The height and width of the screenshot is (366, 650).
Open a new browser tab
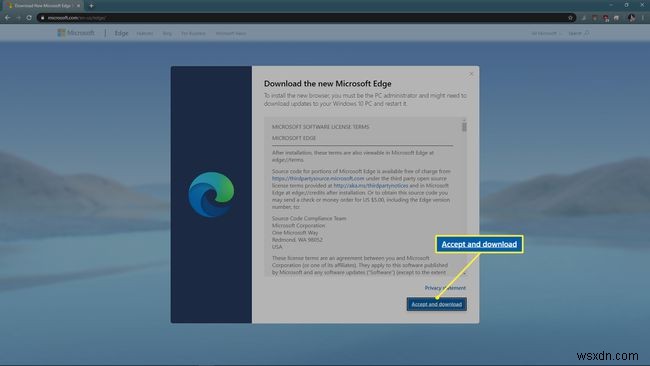pyautogui.click(x=91, y=6)
